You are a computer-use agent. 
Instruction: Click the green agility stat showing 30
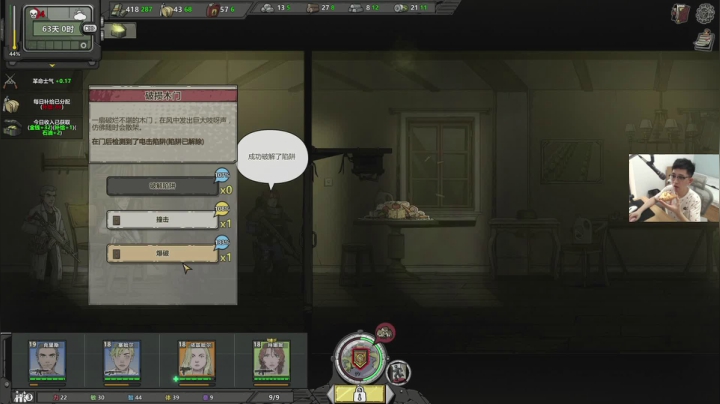[x=97, y=398]
